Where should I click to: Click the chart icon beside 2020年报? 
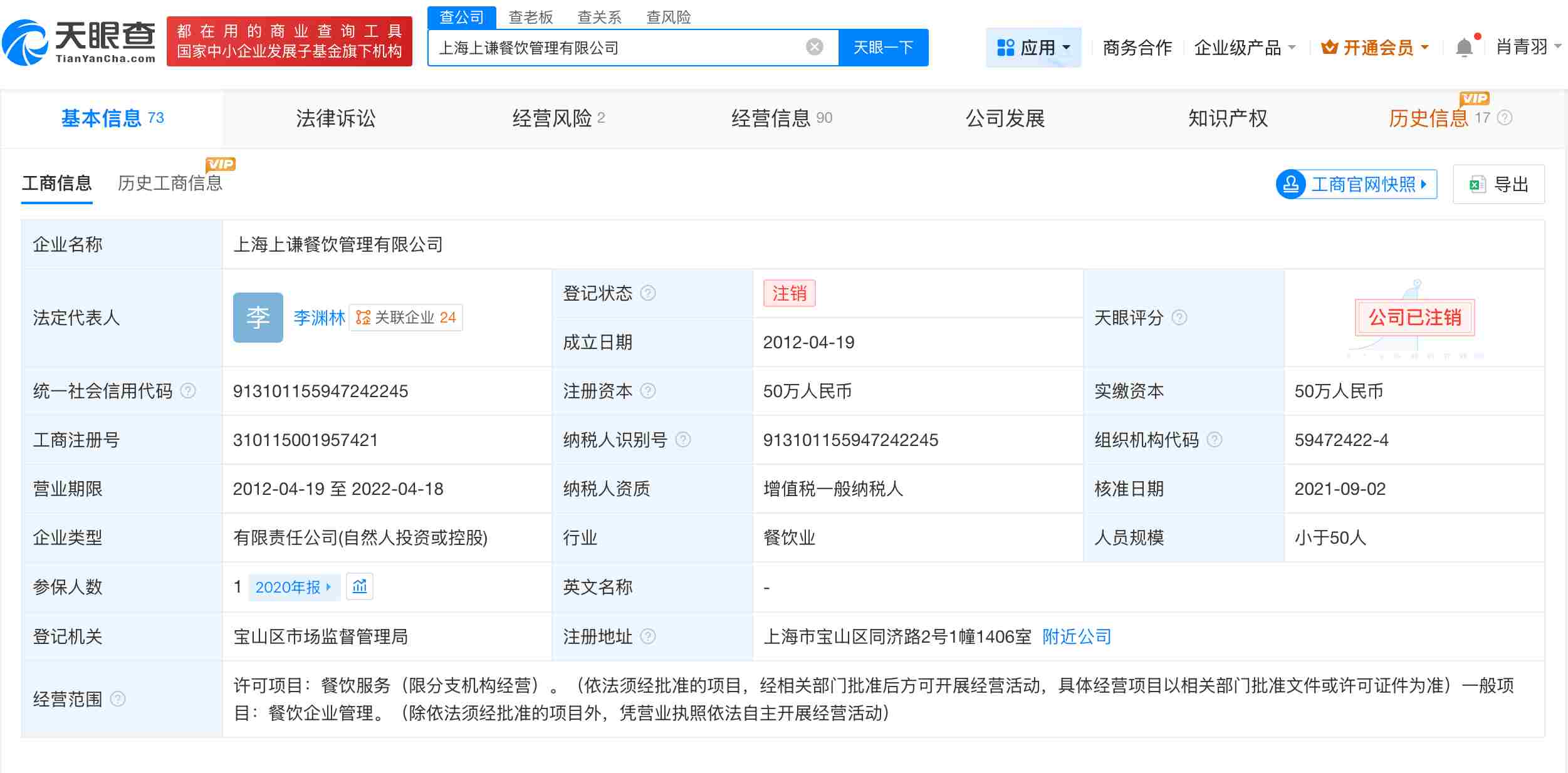360,586
